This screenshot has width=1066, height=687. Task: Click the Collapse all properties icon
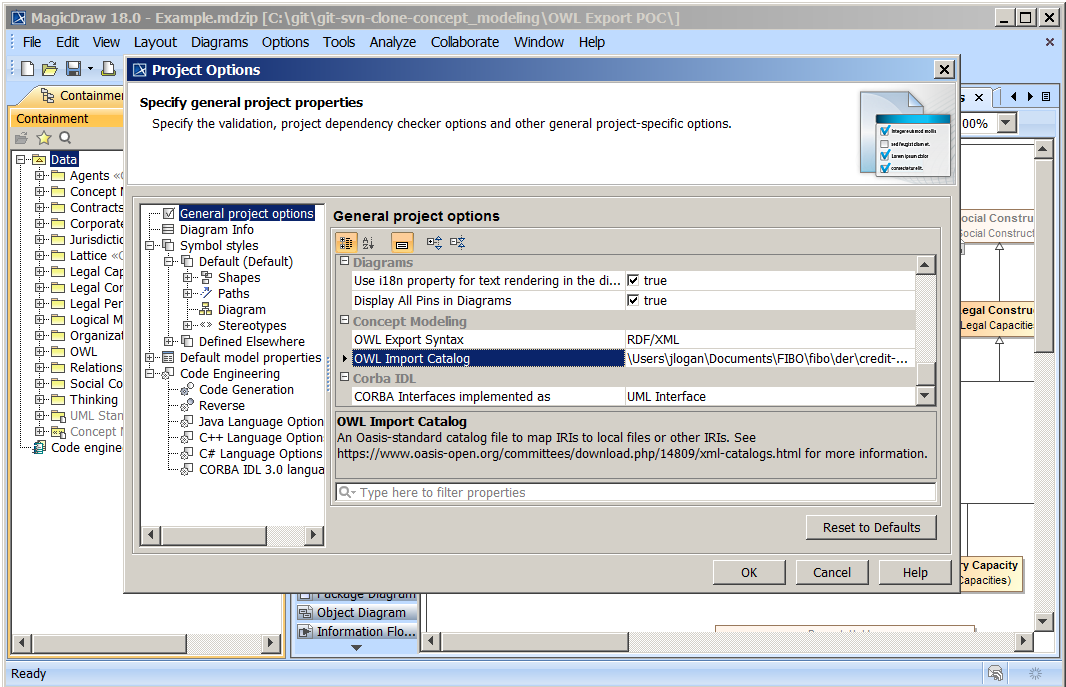pos(458,243)
